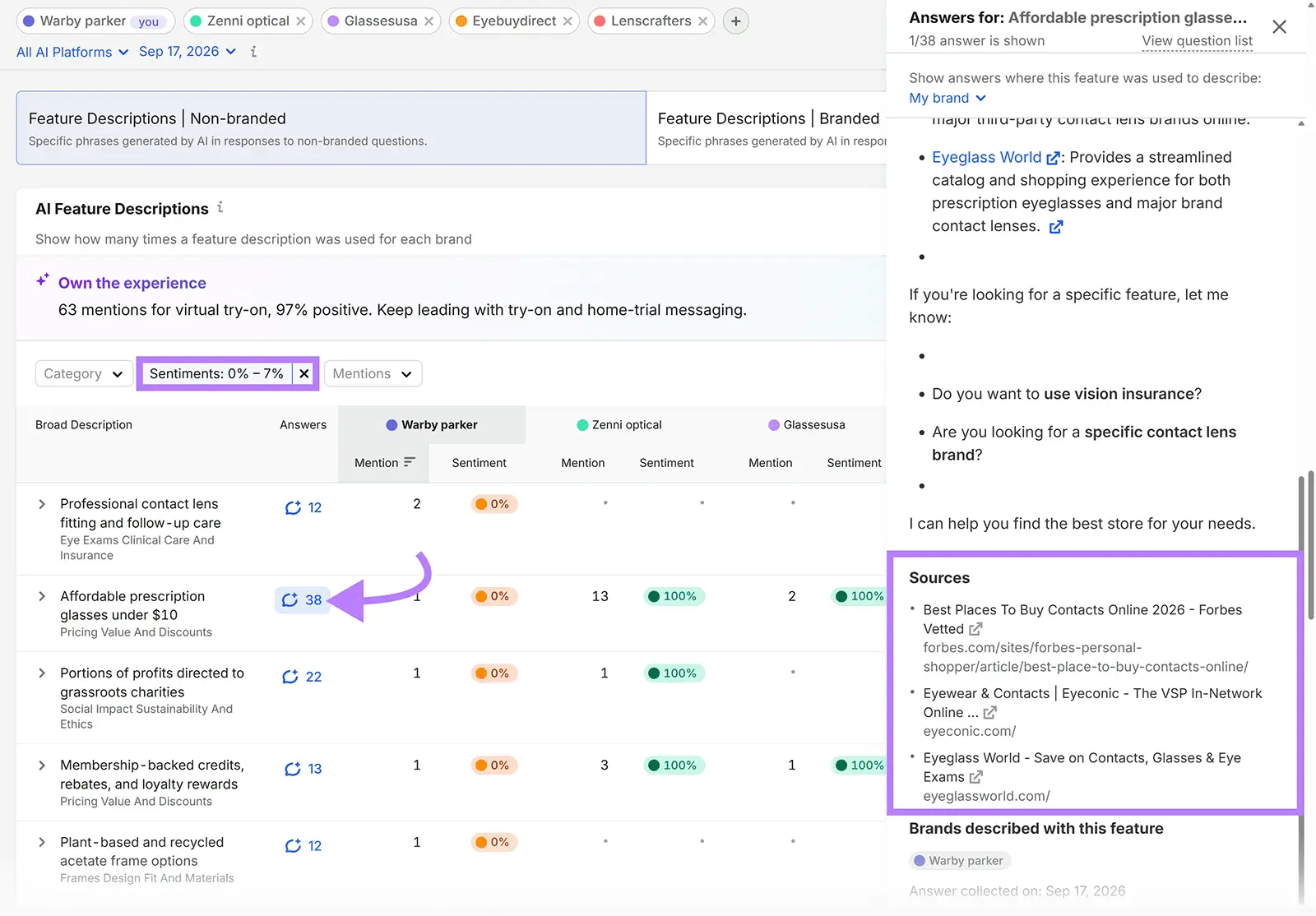This screenshot has width=1316, height=916.
Task: Click Warby parker 0% sentiment for Professional contact lens
Action: pyautogui.click(x=493, y=504)
